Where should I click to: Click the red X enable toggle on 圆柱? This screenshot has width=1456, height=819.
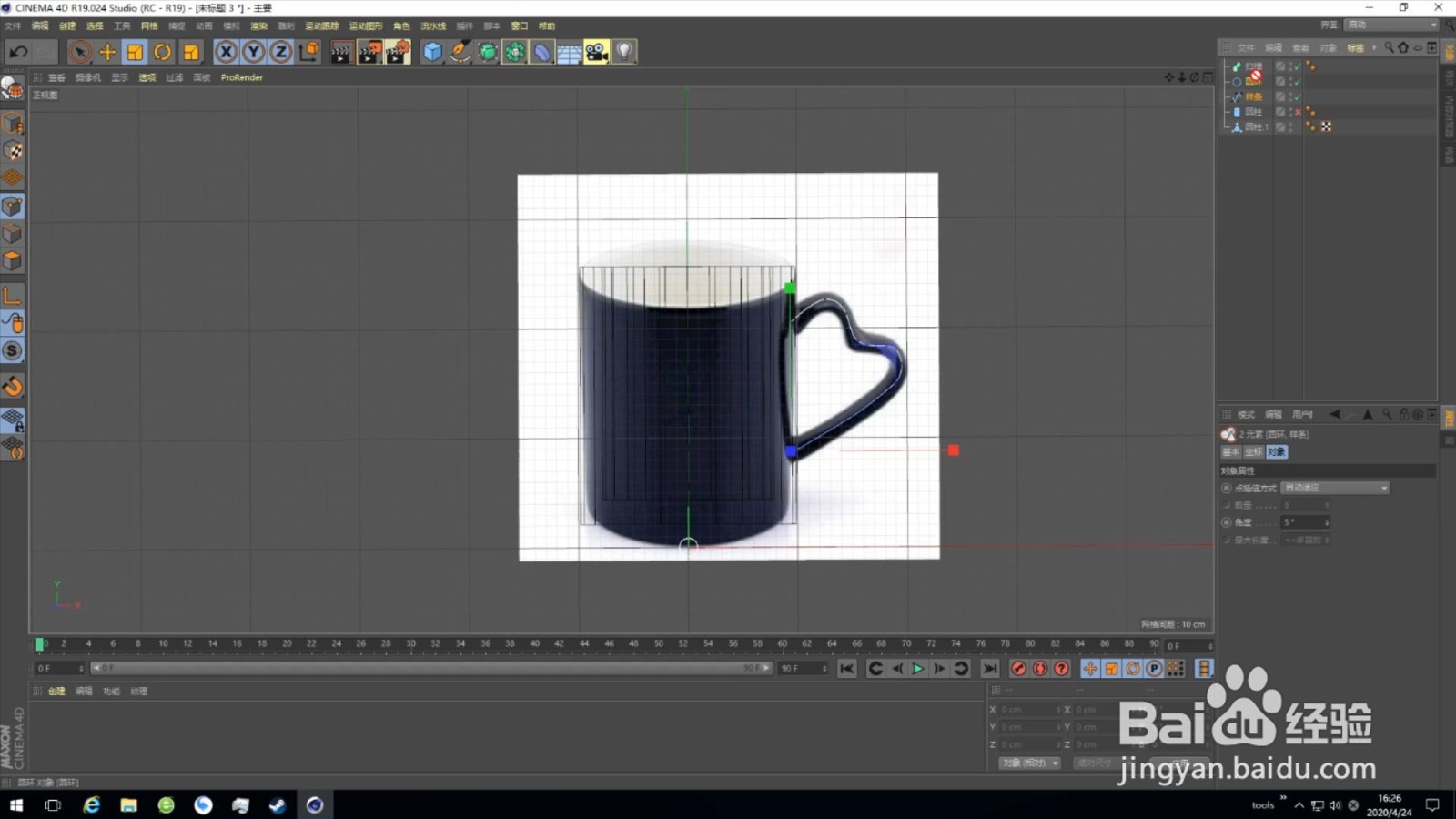1298,112
